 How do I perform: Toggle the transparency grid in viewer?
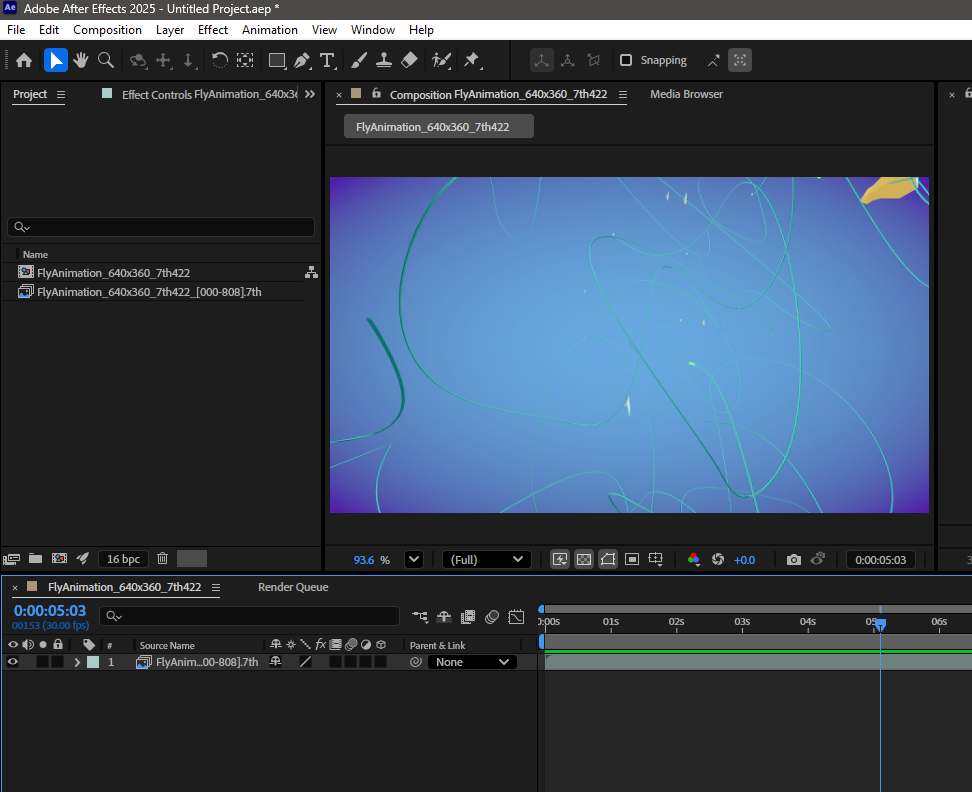pos(584,560)
